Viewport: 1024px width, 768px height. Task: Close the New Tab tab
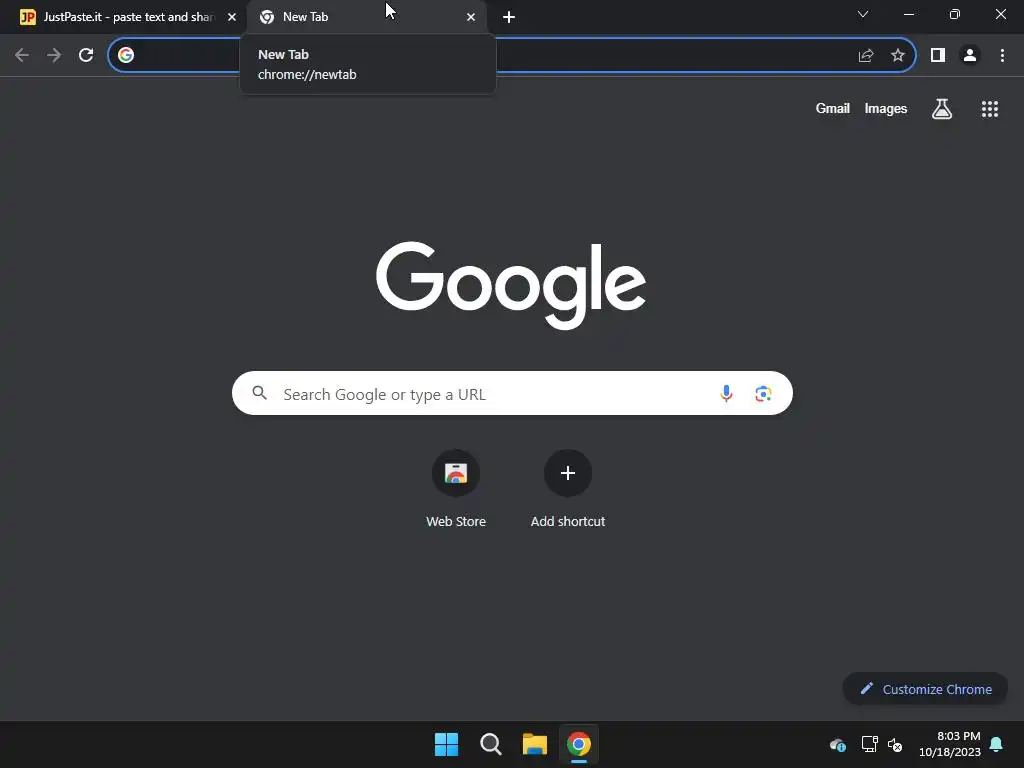[471, 17]
